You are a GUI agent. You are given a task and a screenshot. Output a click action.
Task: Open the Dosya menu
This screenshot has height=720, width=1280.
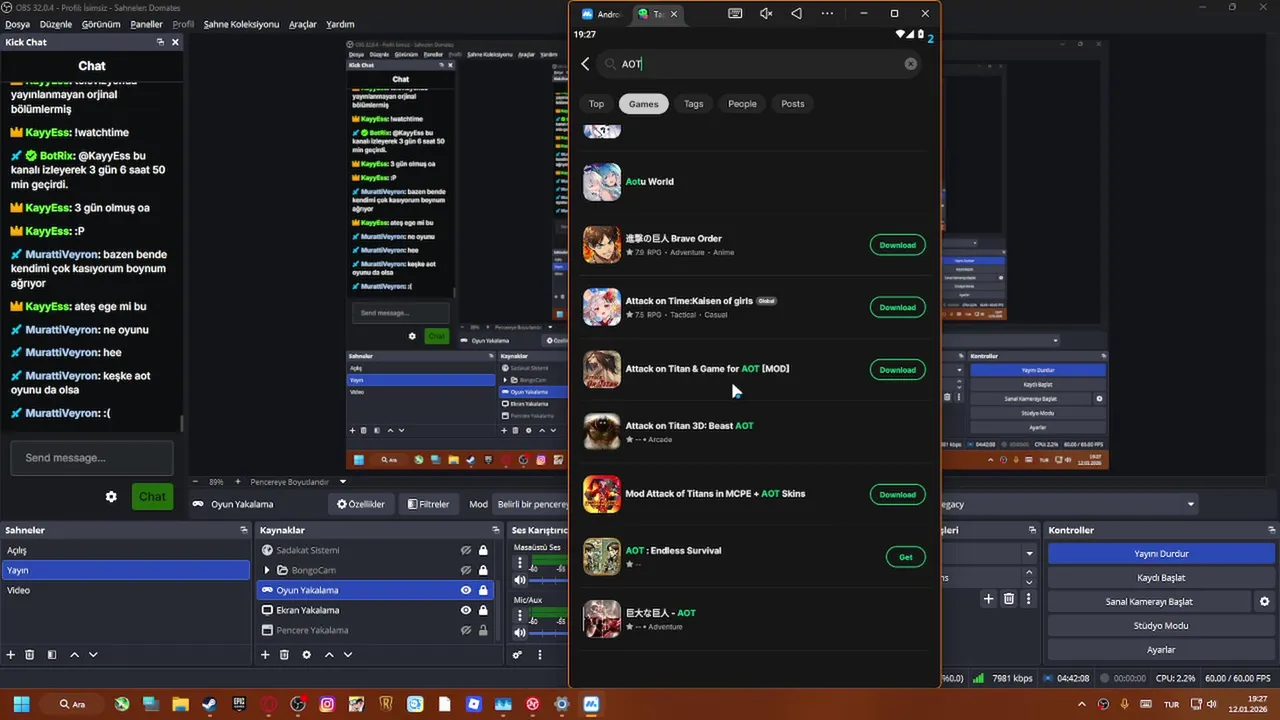point(17,24)
